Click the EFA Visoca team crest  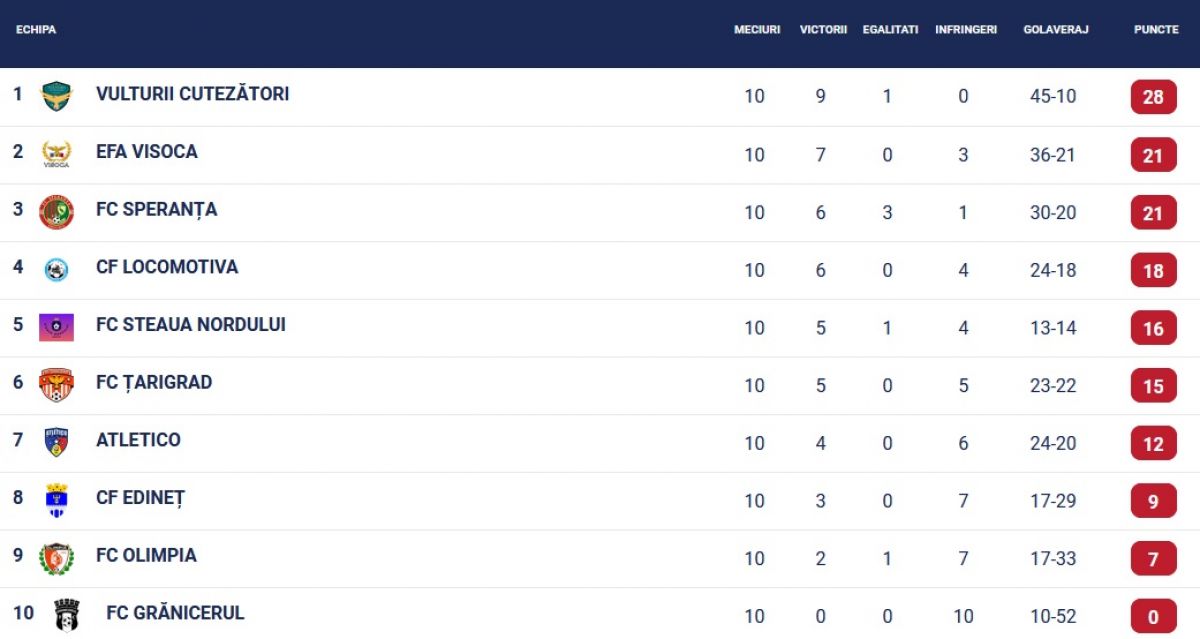coord(56,154)
